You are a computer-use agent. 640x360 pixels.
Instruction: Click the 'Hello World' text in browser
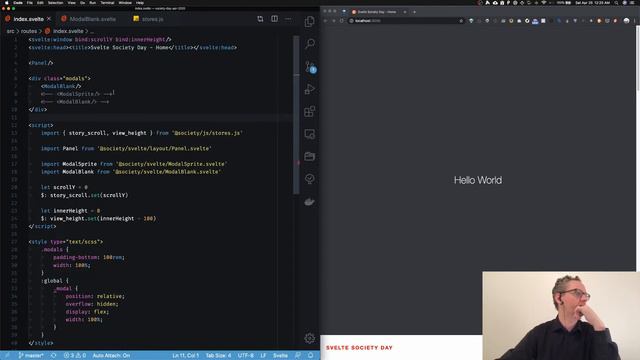coord(478,180)
